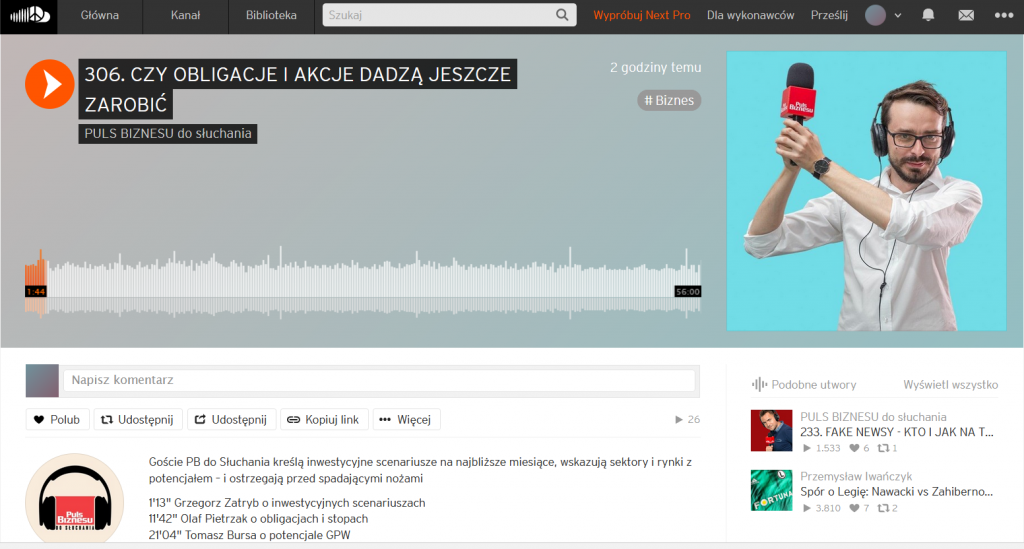Open the Puls Biznesu headphones avatar

(x=74, y=499)
